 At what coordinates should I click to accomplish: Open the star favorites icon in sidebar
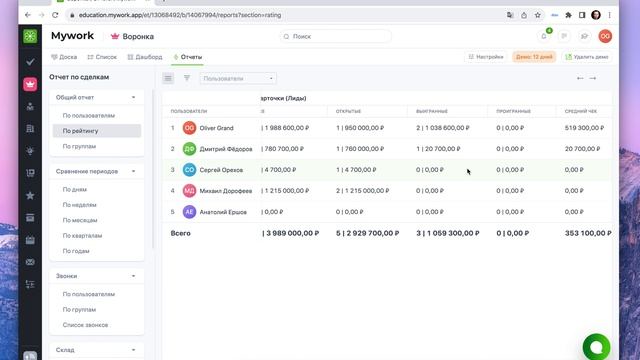pyautogui.click(x=30, y=196)
